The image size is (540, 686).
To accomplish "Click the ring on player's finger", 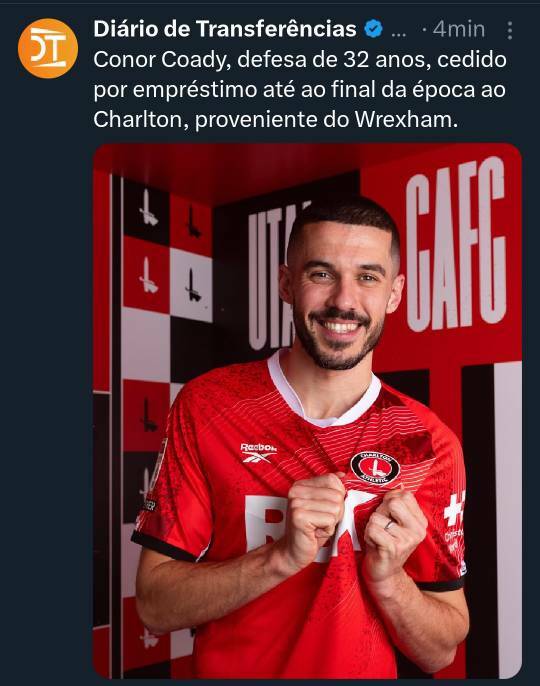I will point(389,524).
